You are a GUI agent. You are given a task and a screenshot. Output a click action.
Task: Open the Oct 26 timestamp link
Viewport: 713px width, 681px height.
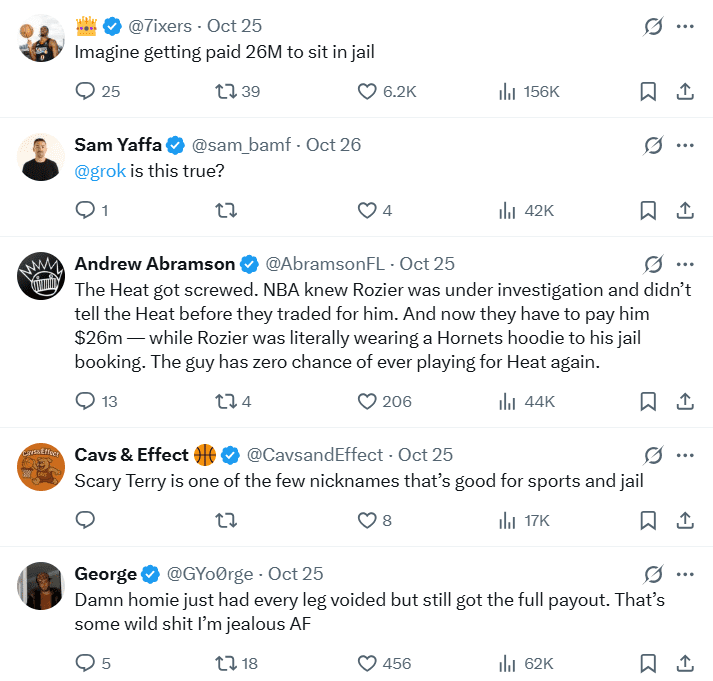tap(333, 145)
